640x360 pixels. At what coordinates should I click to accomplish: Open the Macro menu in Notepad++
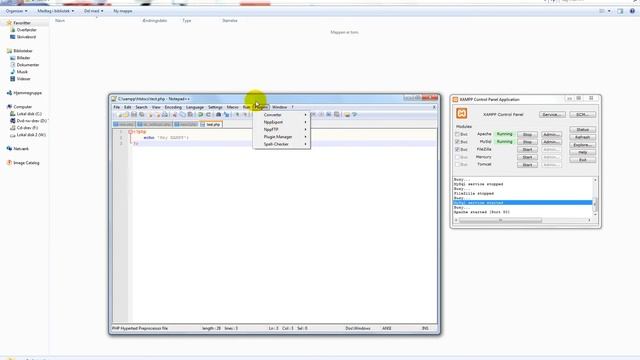pyautogui.click(x=232, y=107)
